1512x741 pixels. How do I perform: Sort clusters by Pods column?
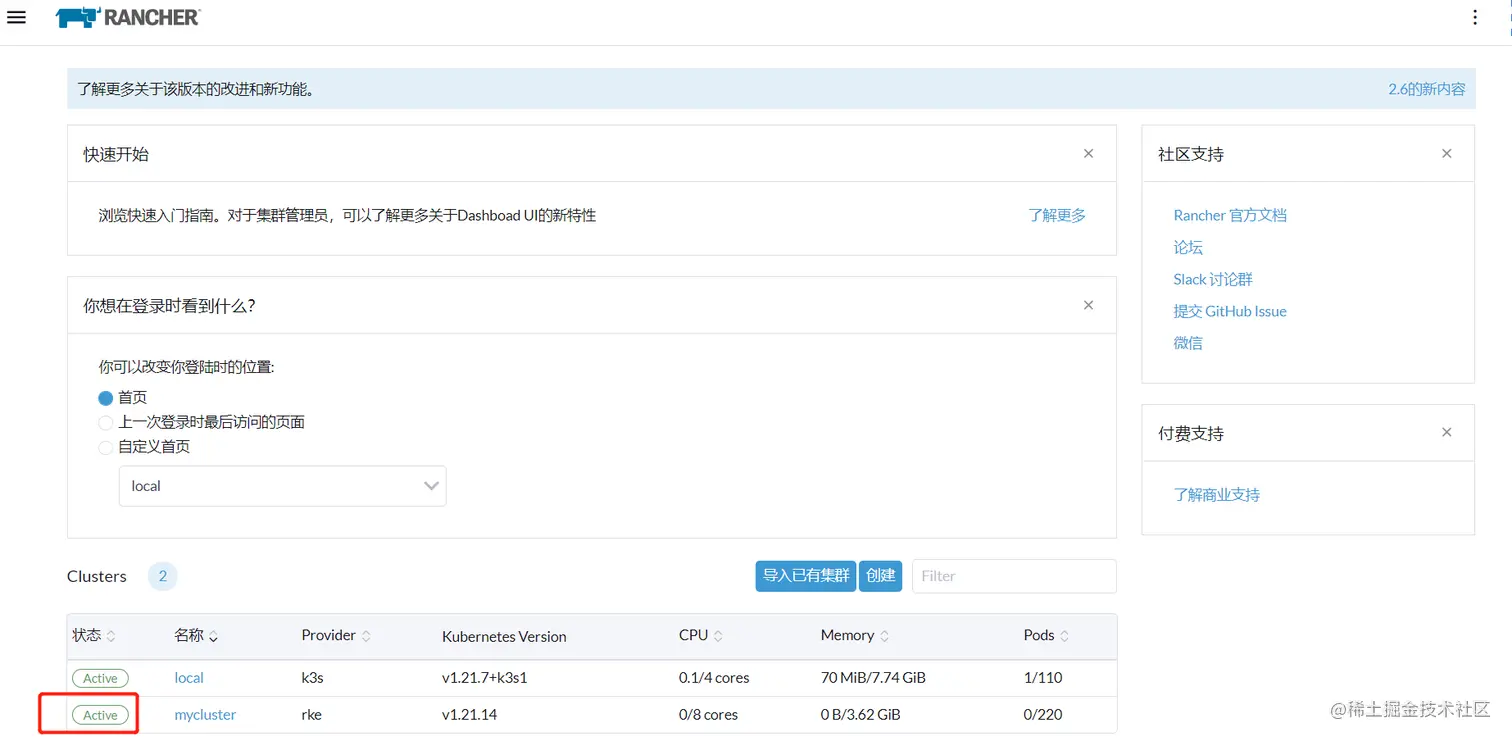click(x=1046, y=635)
